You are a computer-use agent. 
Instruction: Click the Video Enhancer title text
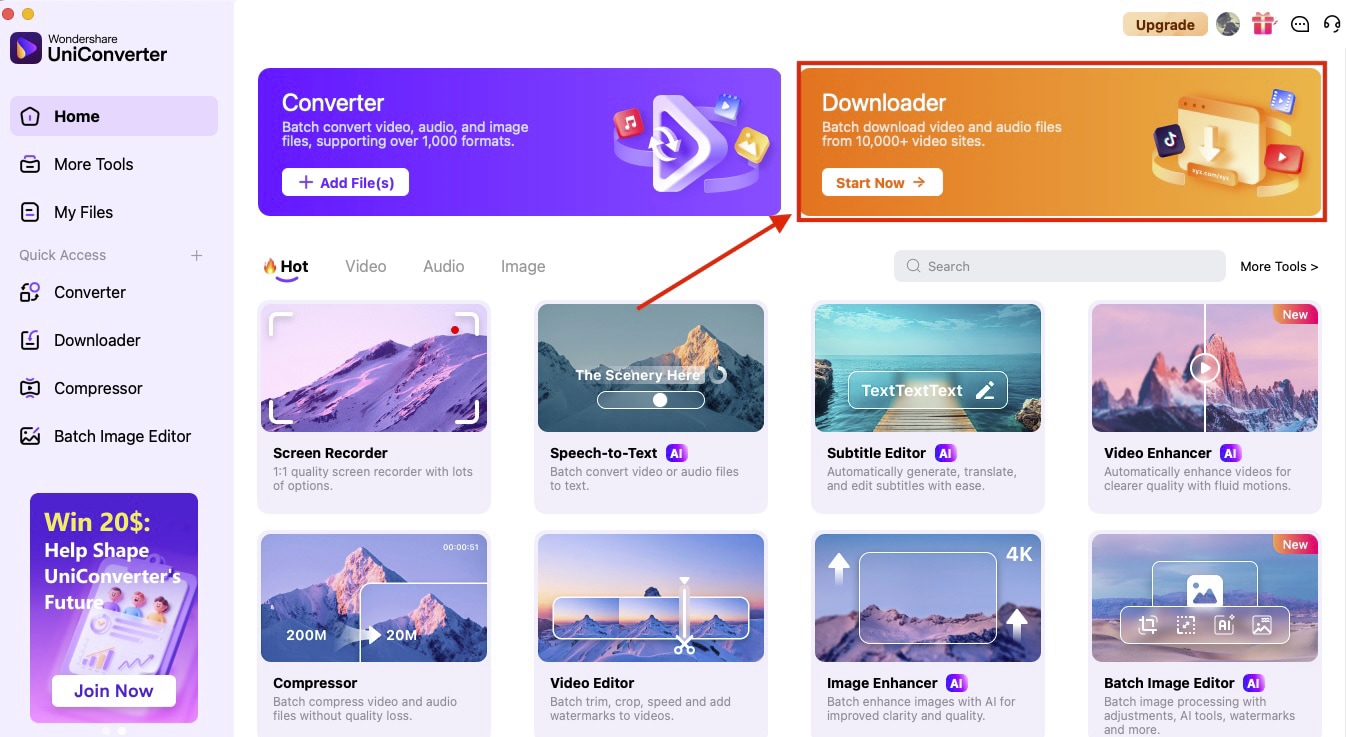(1158, 453)
